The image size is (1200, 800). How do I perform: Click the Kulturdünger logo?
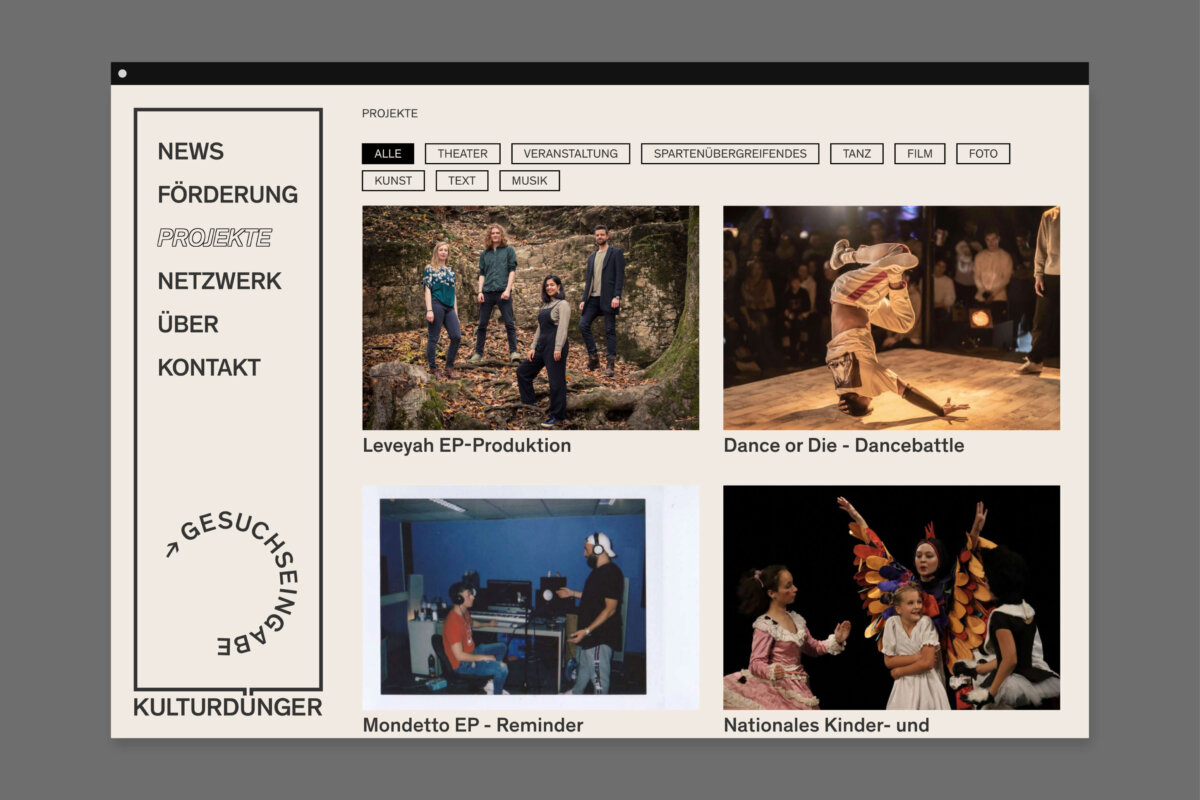click(x=228, y=707)
